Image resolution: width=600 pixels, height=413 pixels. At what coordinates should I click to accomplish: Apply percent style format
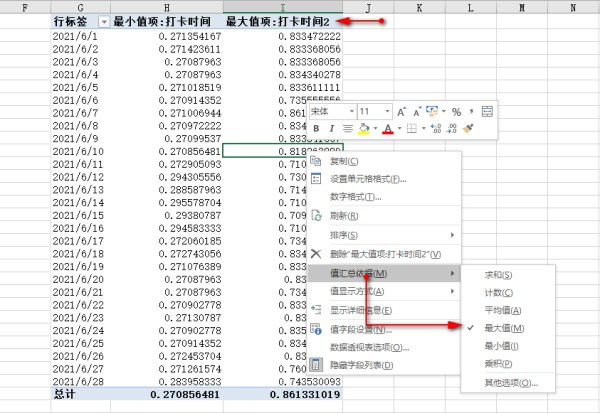point(456,112)
